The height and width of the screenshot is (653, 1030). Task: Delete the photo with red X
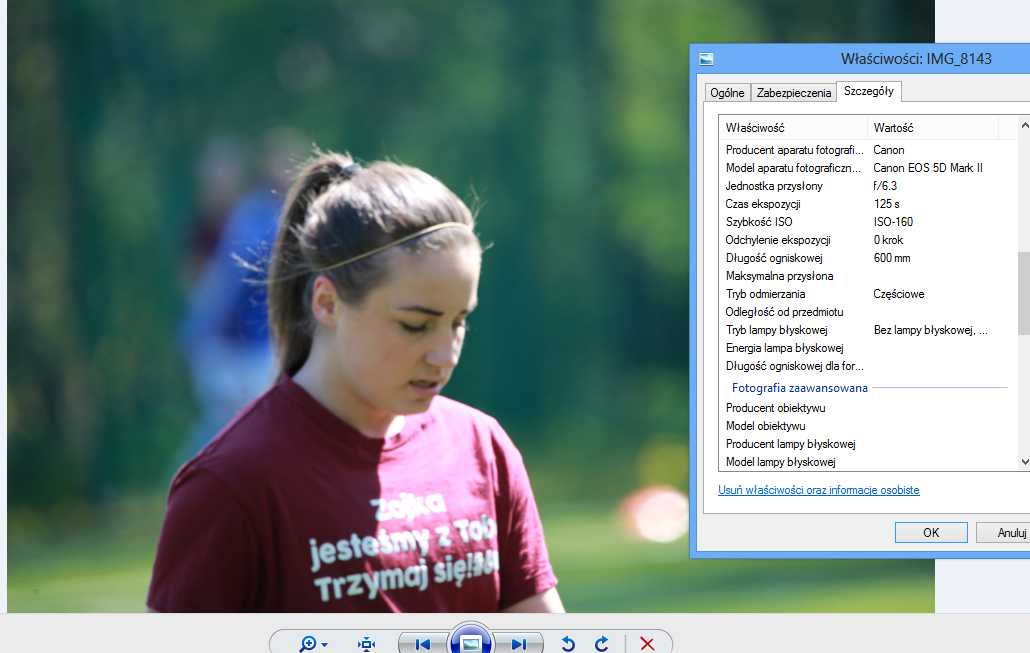tap(647, 644)
